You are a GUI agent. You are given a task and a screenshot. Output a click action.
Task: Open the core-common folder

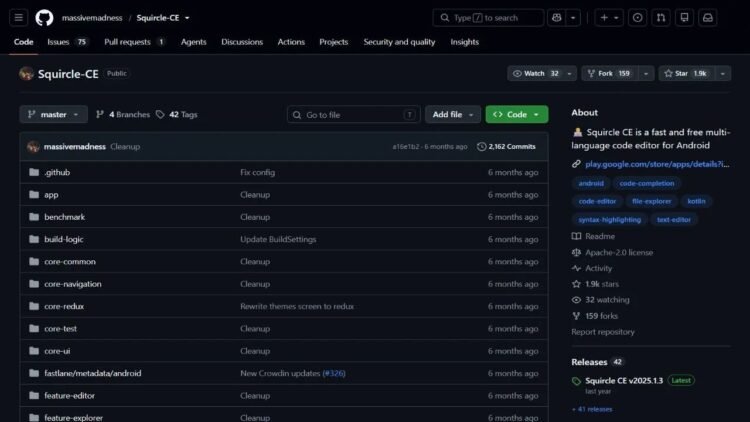pyautogui.click(x=70, y=262)
